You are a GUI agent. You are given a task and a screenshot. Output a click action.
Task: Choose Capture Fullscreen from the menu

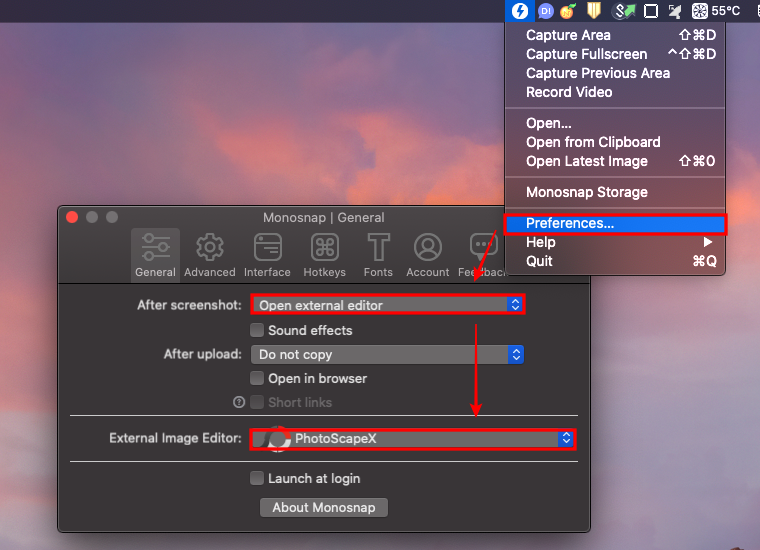coord(616,54)
